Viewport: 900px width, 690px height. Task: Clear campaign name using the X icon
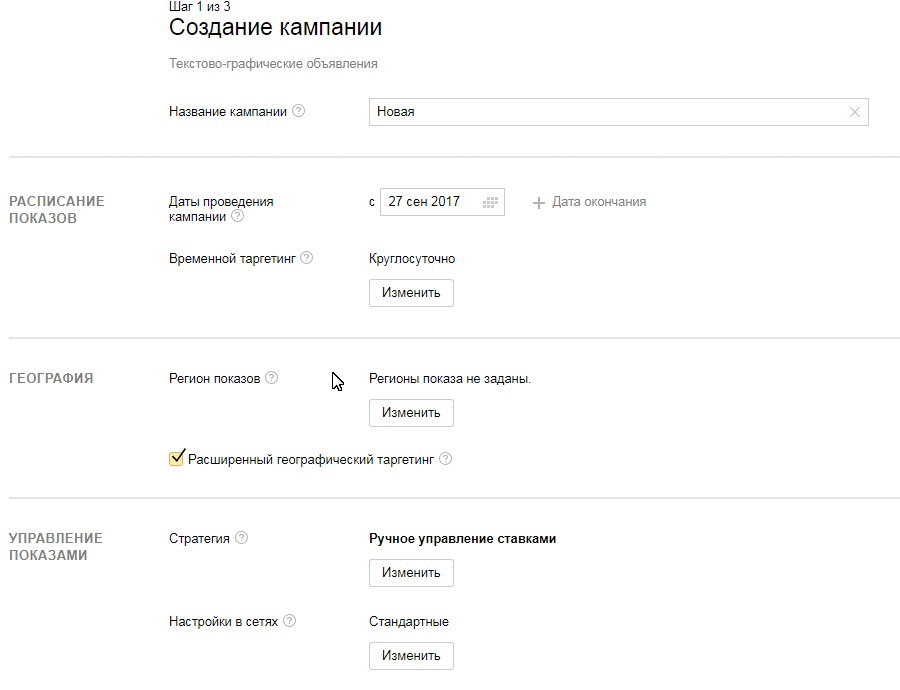coord(855,112)
